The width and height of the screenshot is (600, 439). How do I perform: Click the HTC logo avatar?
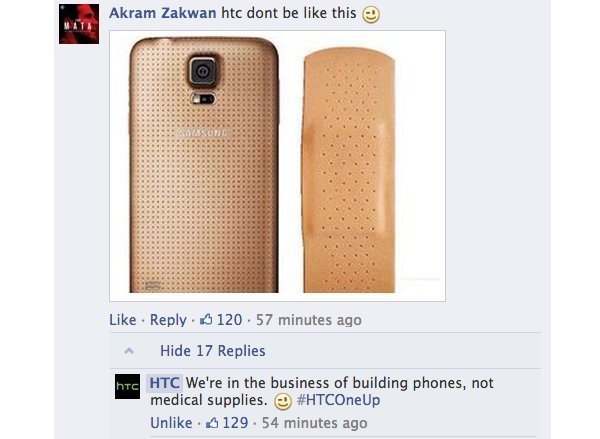tap(127, 387)
